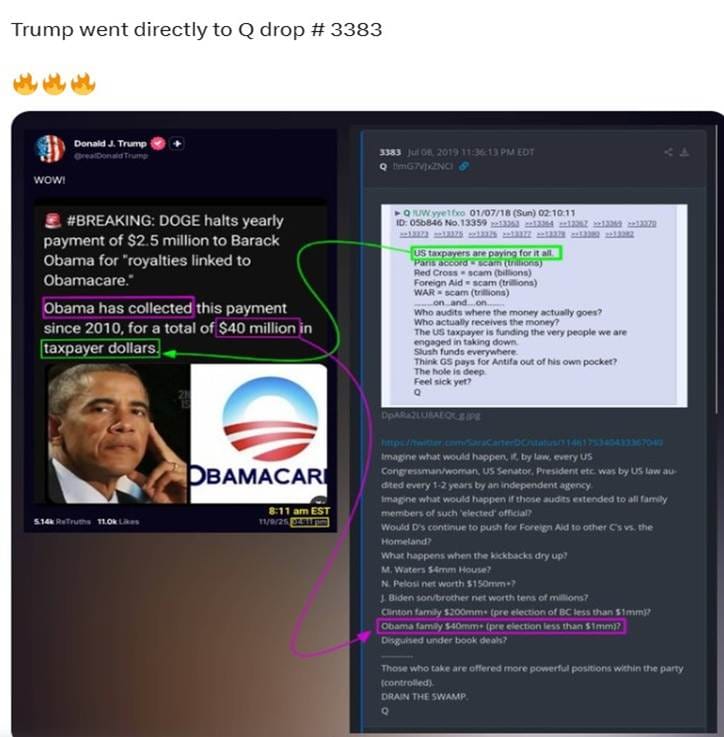Follow the >>13363 reply link
Viewport: 724px width, 737px height.
pyautogui.click(x=505, y=223)
